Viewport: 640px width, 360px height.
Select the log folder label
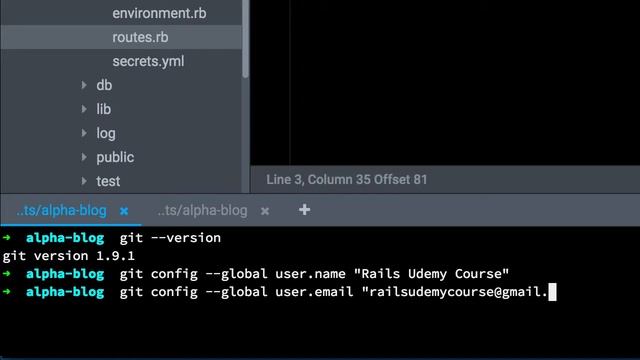106,133
